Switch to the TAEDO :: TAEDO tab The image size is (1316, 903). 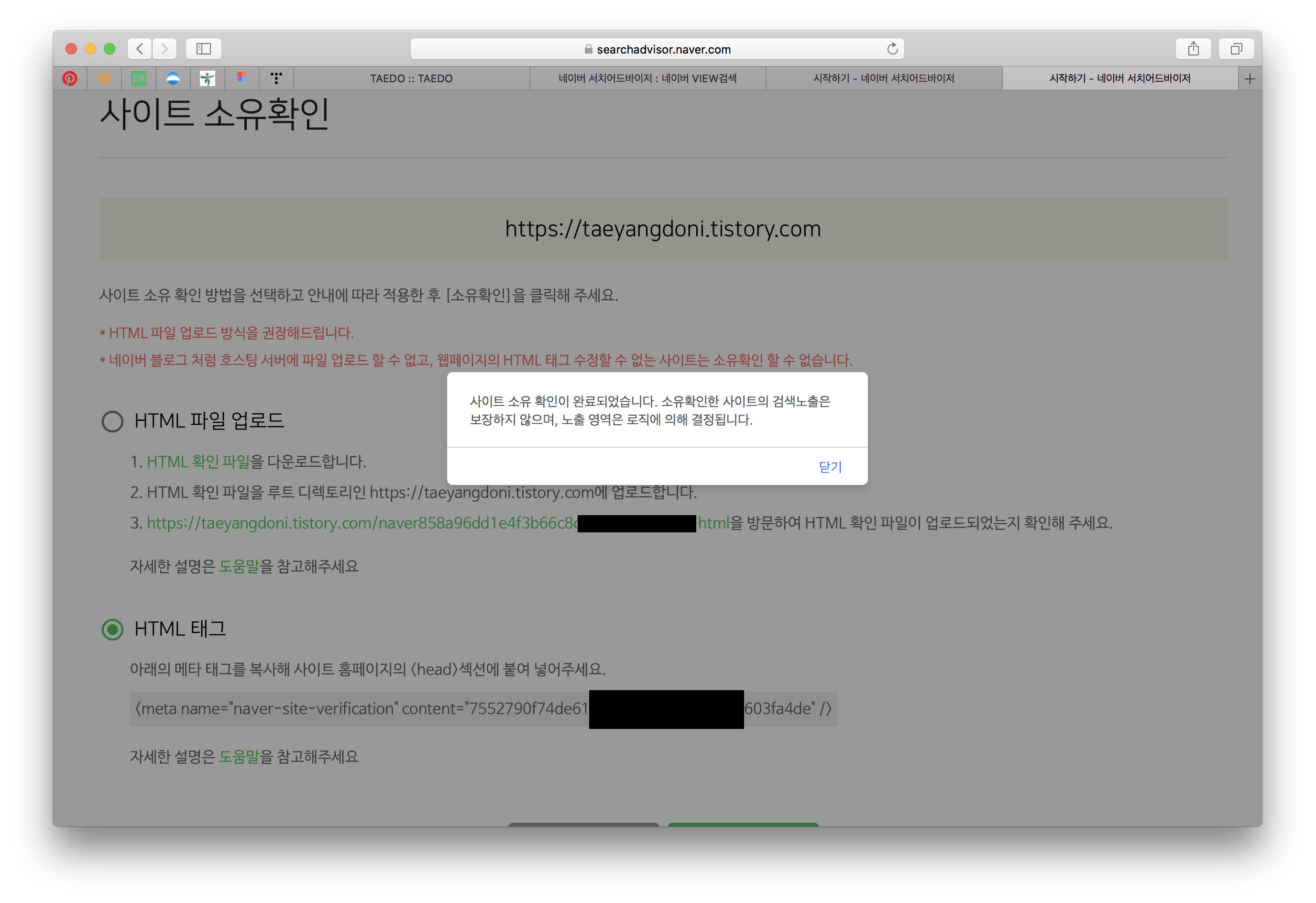(x=412, y=78)
